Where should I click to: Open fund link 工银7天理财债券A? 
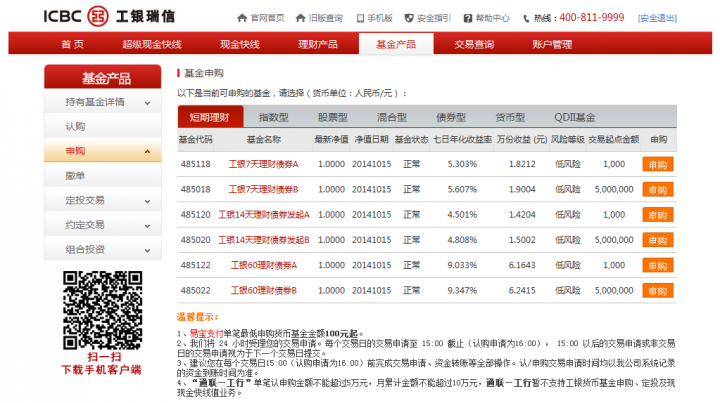click(x=264, y=164)
